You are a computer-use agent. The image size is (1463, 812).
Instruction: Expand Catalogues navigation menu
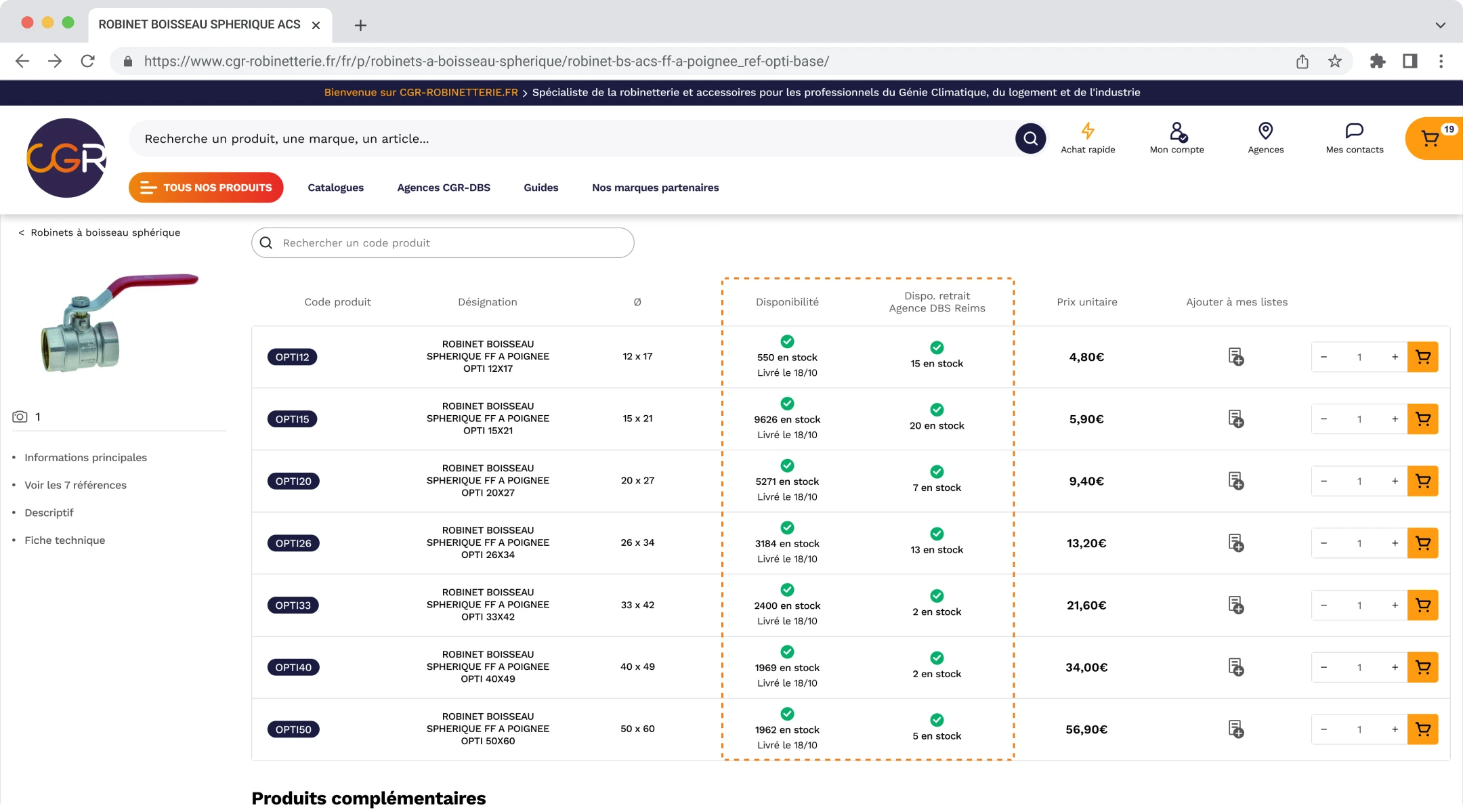(335, 187)
